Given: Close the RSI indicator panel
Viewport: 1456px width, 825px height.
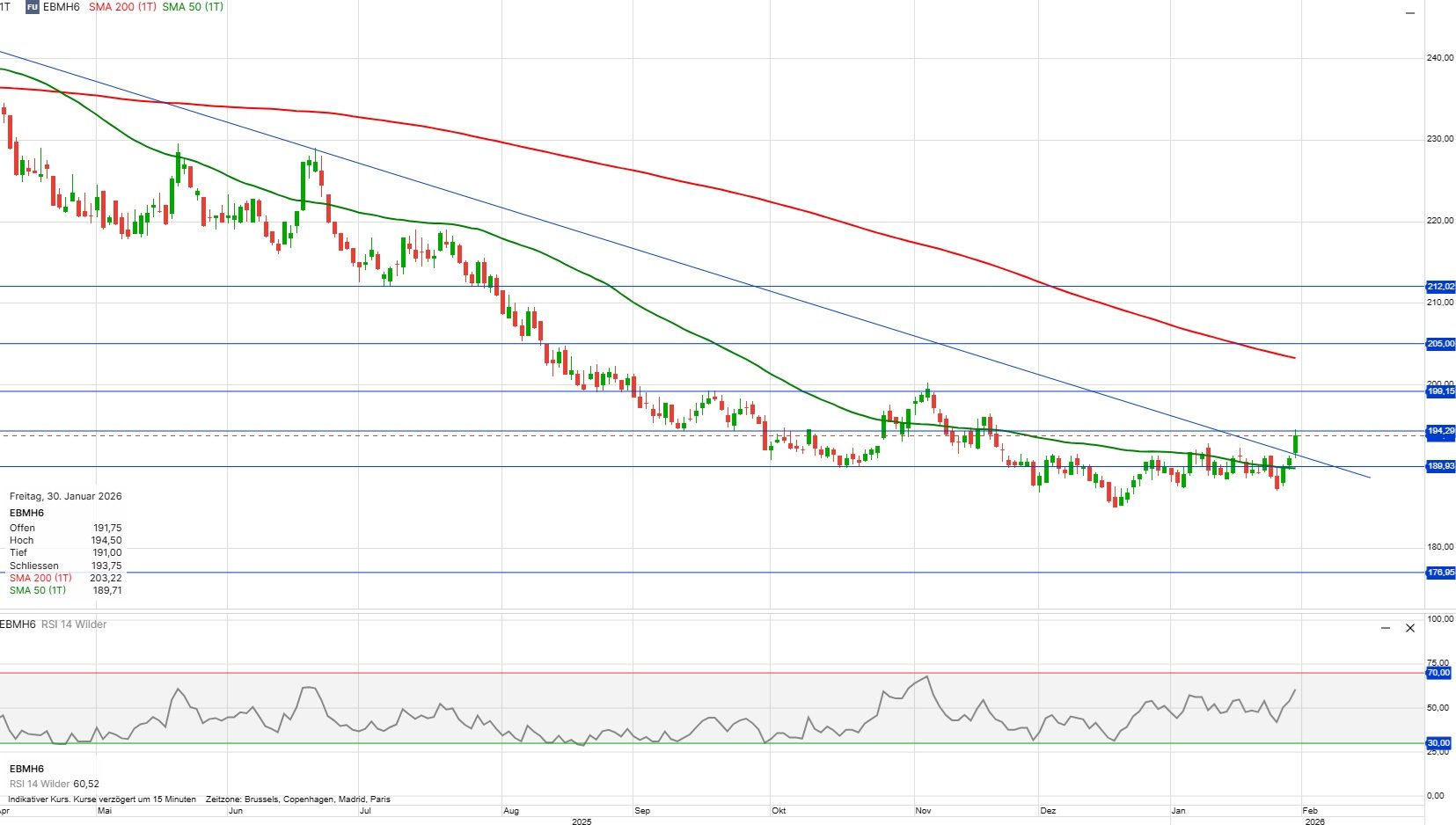Looking at the screenshot, I should click(x=1410, y=628).
